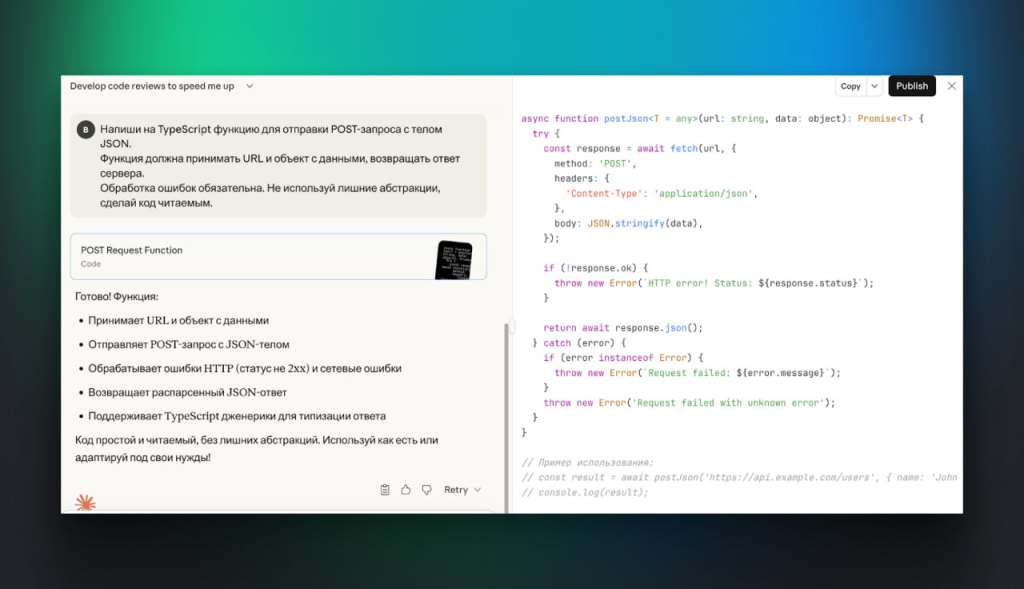The image size is (1024, 589).
Task: Expand the chat title dropdown chevron
Action: point(250,86)
